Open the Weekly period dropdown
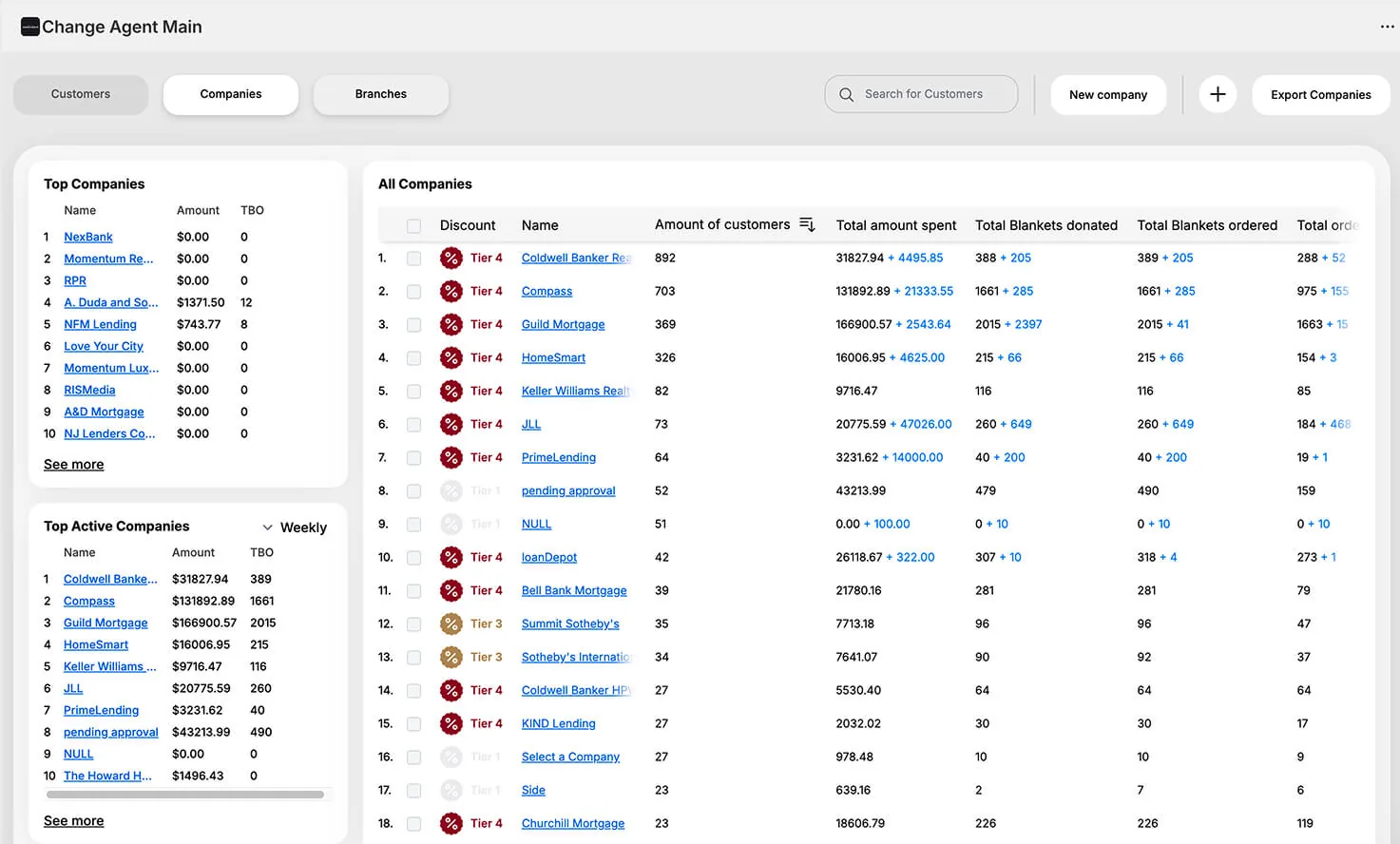This screenshot has height=844, width=1400. [295, 527]
